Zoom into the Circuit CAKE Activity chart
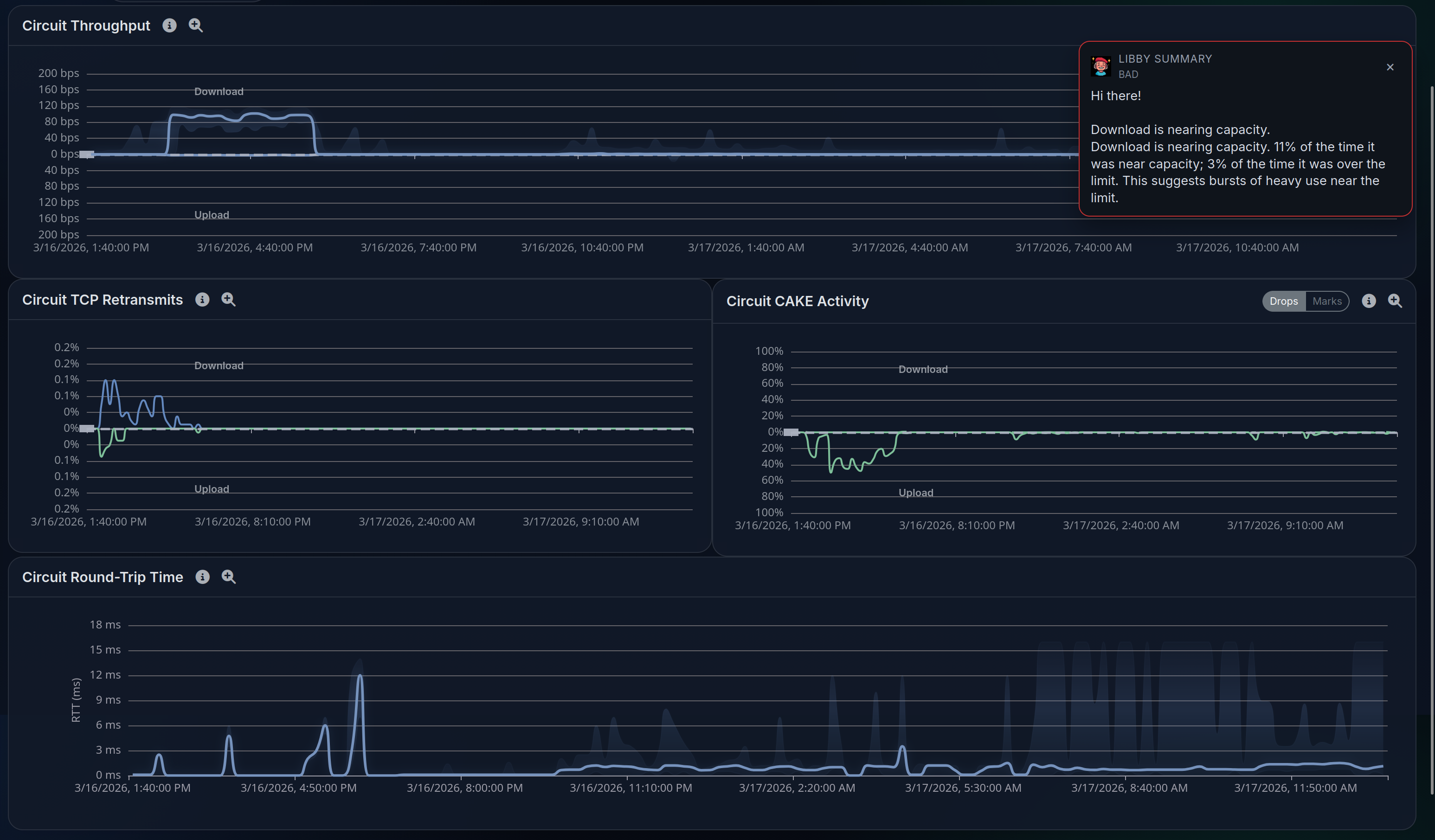The image size is (1435, 840). 1395,301
